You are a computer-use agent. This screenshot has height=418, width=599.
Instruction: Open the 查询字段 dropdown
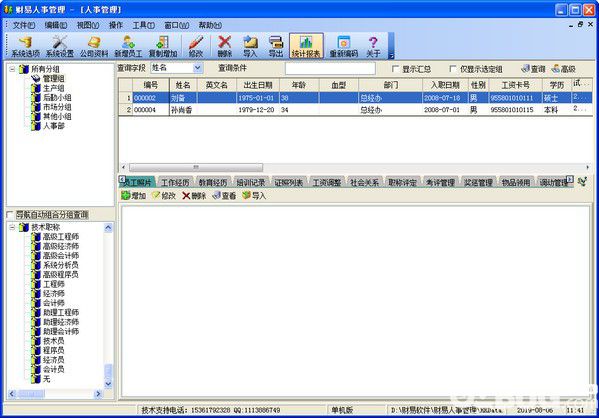[x=197, y=68]
